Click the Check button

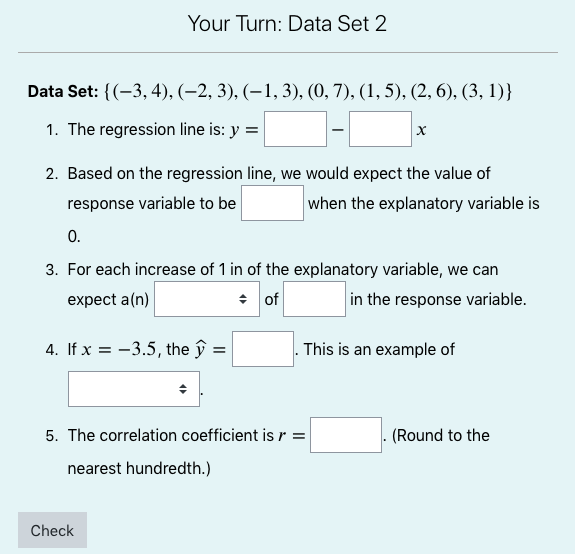(52, 530)
